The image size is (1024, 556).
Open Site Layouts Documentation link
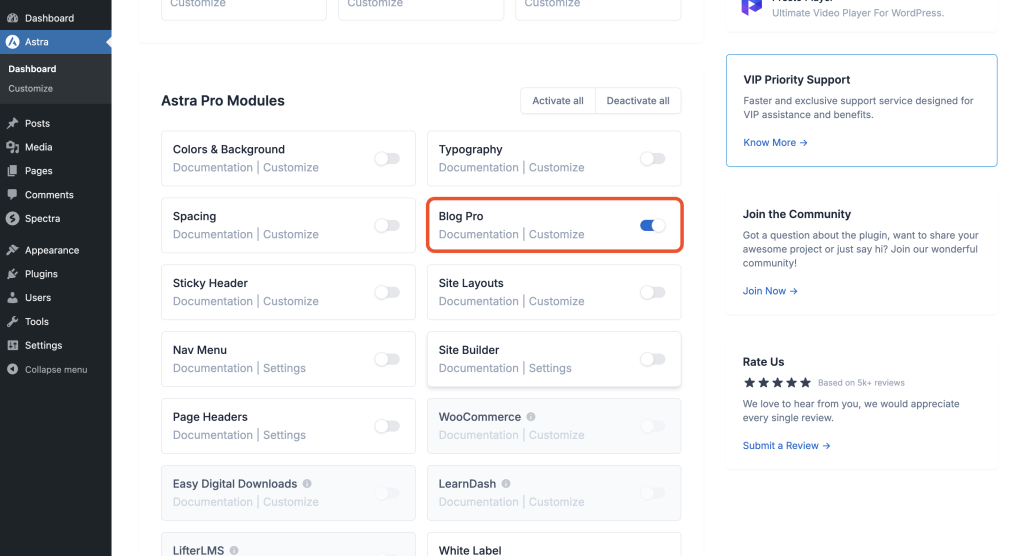[x=478, y=301]
